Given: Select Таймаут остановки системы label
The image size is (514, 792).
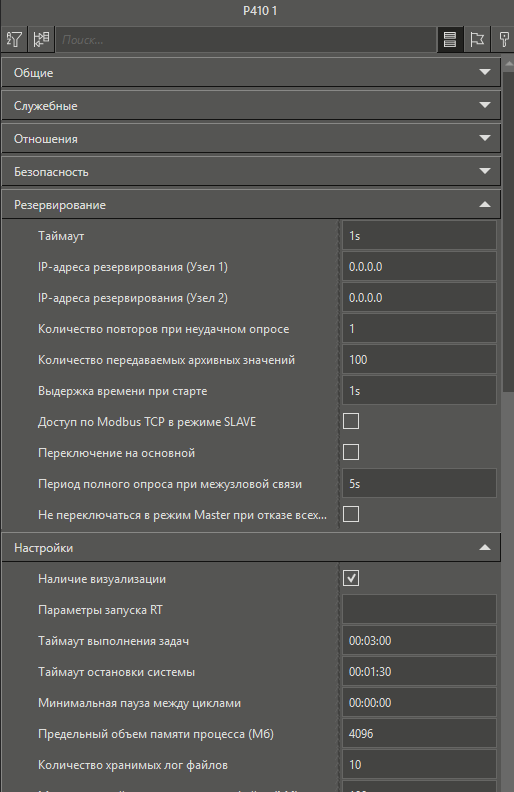Looking at the screenshot, I should (117, 672).
